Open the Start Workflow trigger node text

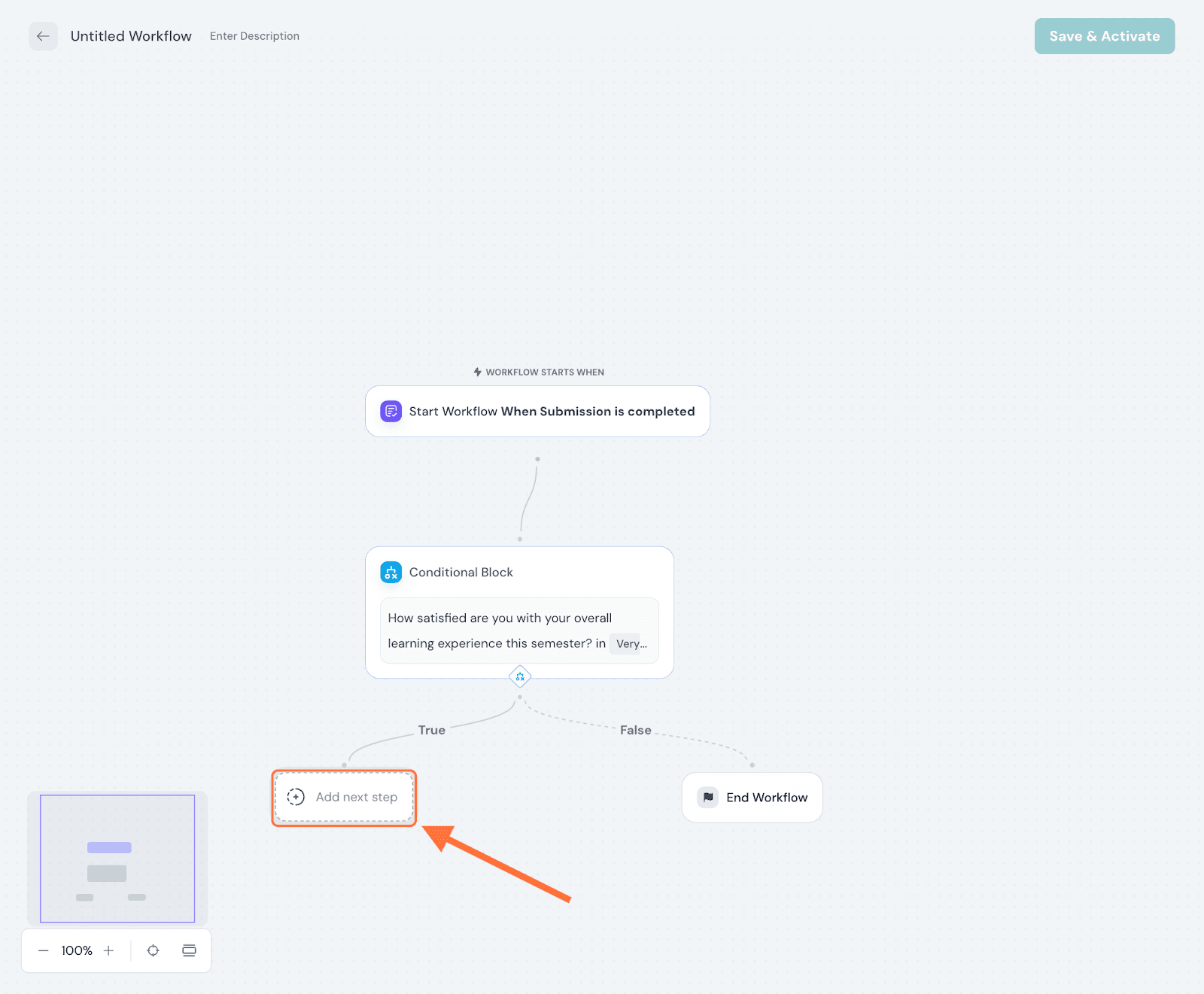tap(552, 412)
